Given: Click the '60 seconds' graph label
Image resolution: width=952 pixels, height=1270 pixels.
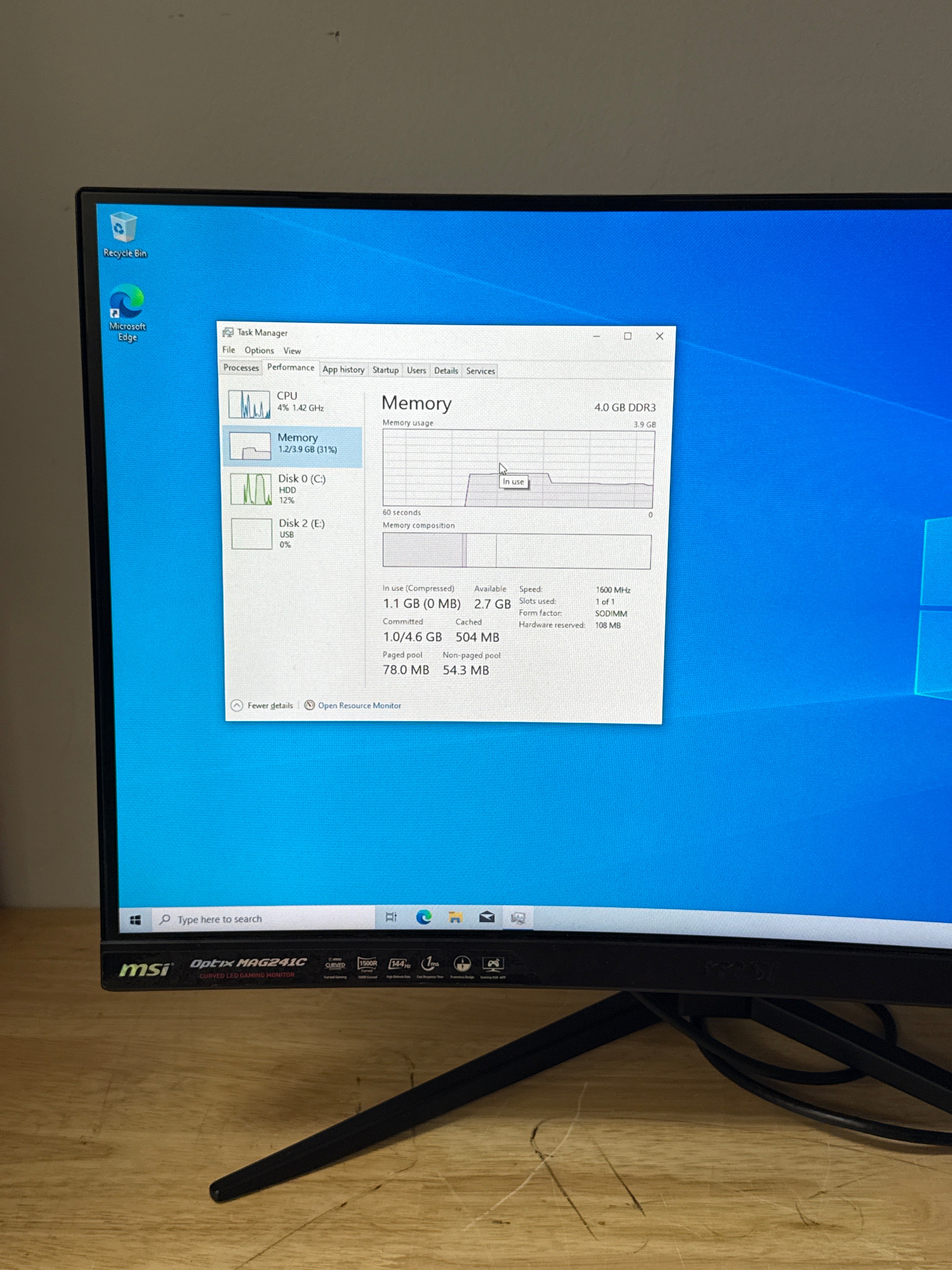Looking at the screenshot, I should click(402, 512).
